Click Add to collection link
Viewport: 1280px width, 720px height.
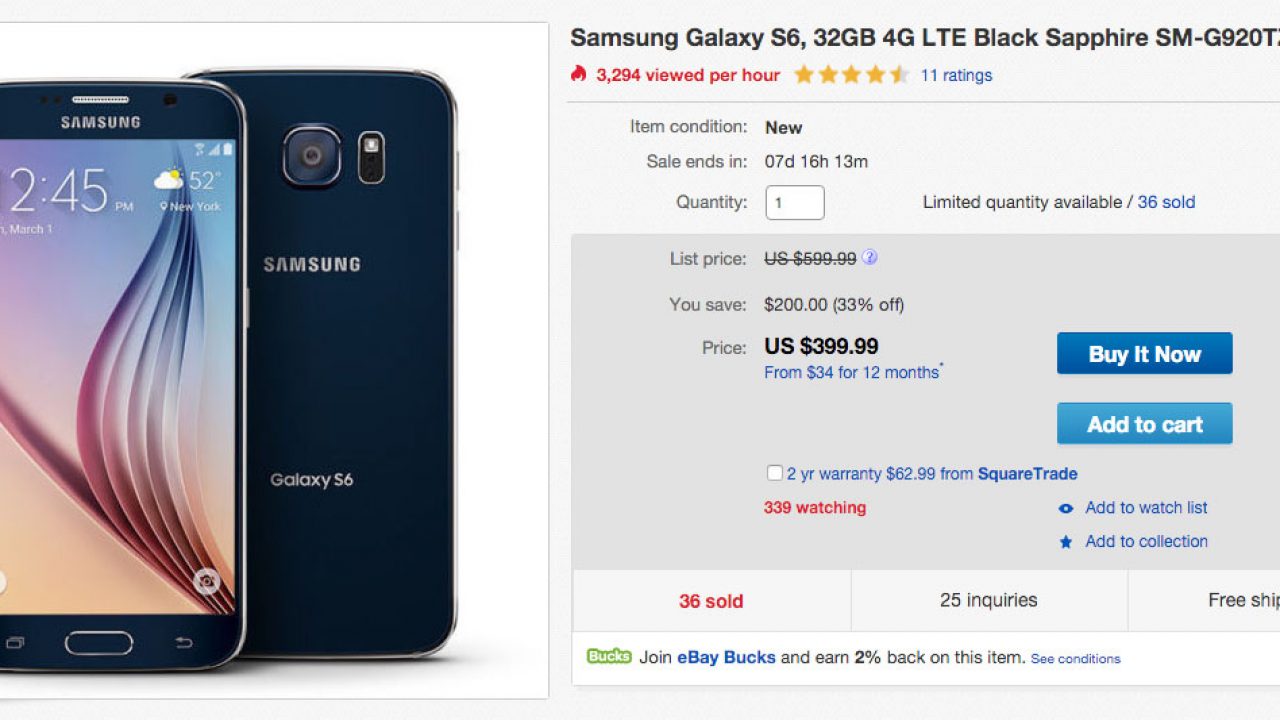pos(1146,542)
